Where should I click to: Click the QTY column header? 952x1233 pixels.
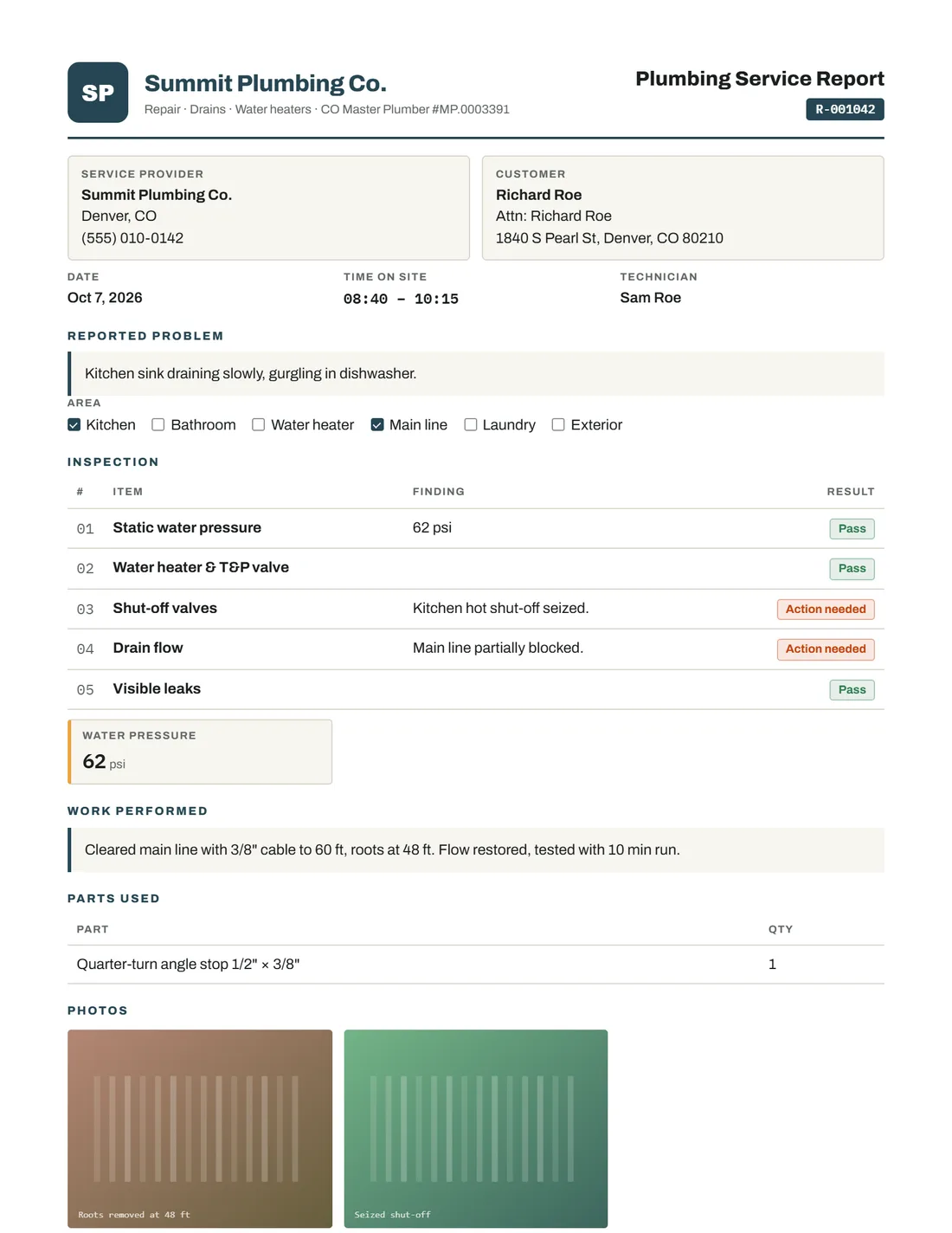click(781, 929)
